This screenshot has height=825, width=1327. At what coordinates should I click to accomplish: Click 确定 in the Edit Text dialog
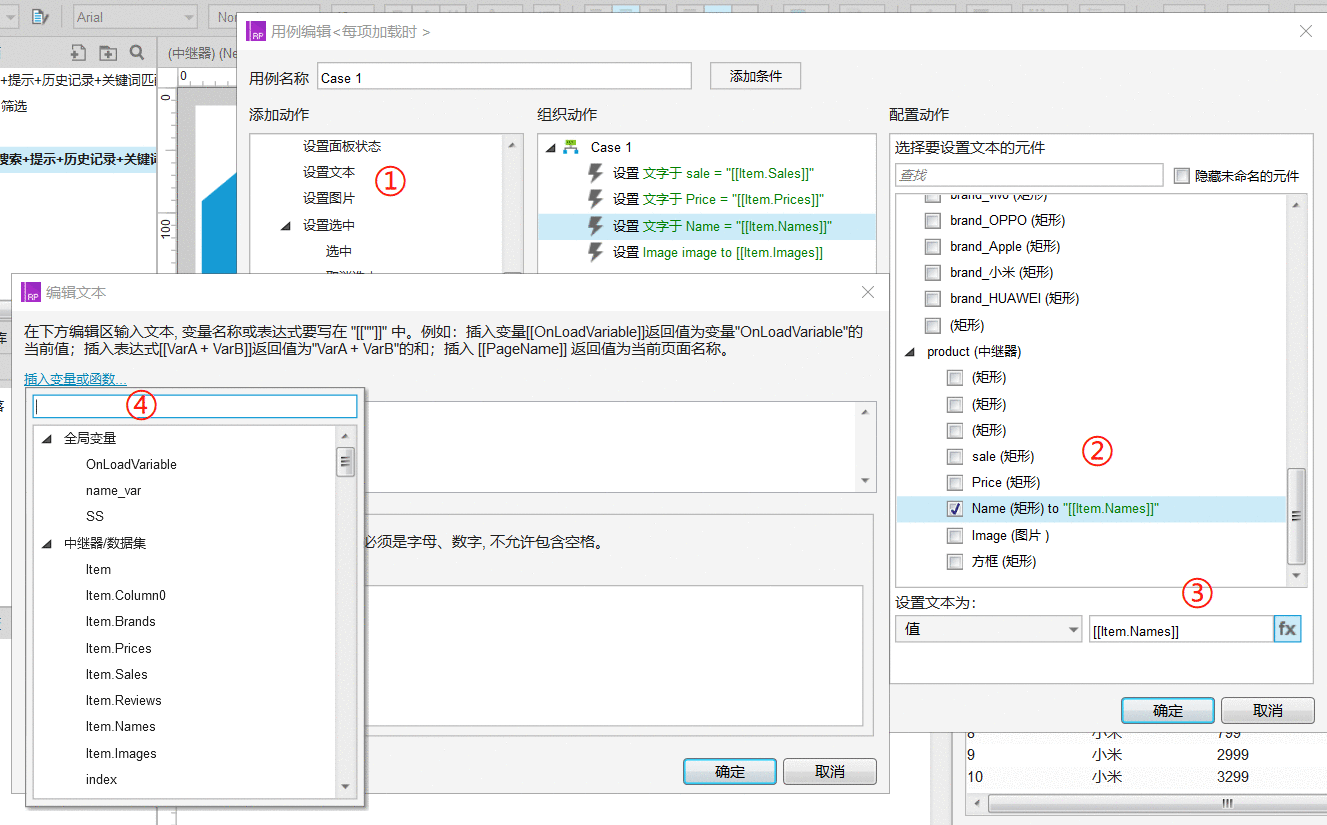point(730,771)
